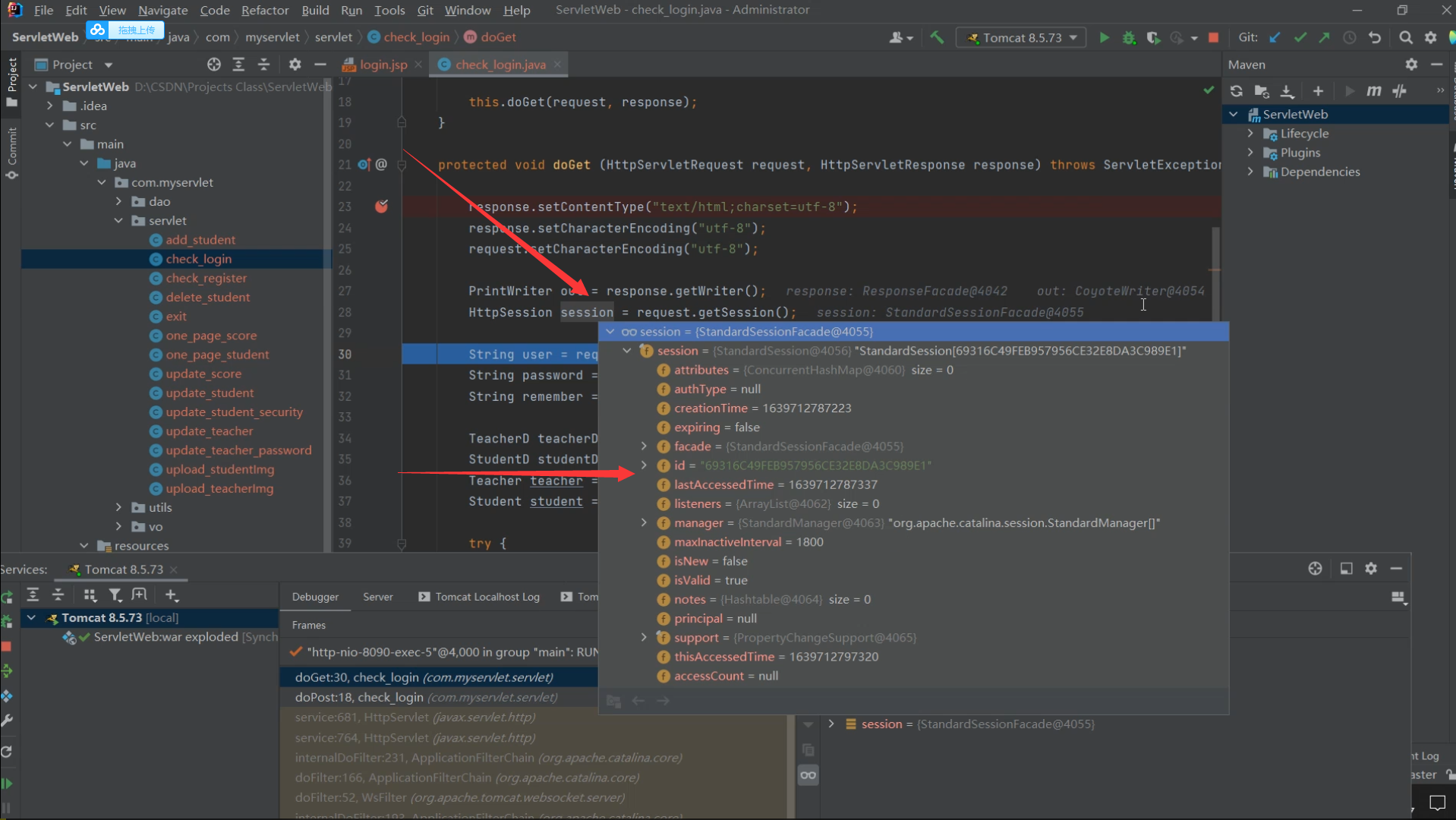Select opened file in Project tree
The width and height of the screenshot is (1456, 820).
pyautogui.click(x=214, y=65)
